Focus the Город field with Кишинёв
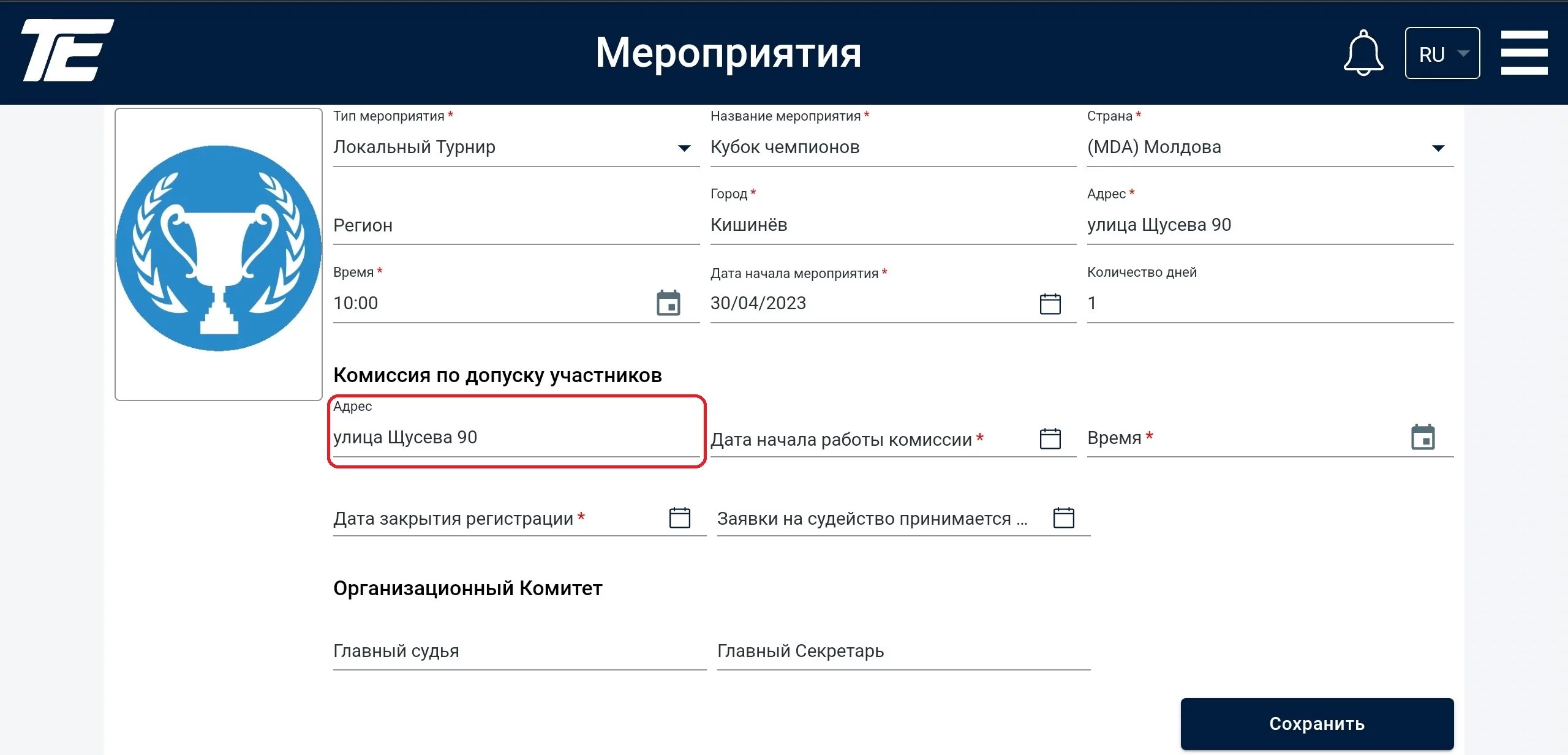 893,225
